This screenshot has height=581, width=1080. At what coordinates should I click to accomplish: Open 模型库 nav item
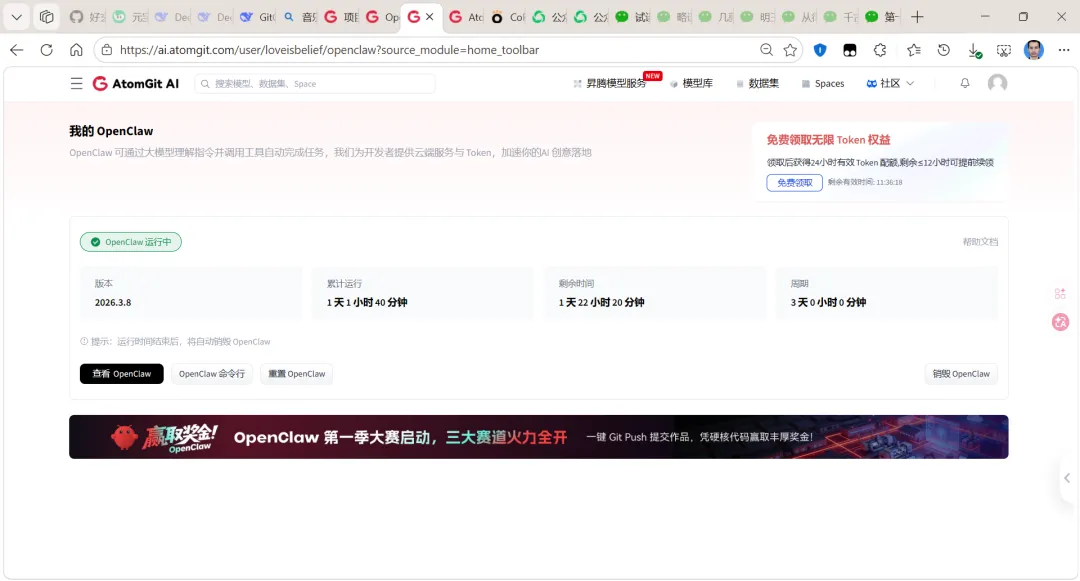[692, 83]
